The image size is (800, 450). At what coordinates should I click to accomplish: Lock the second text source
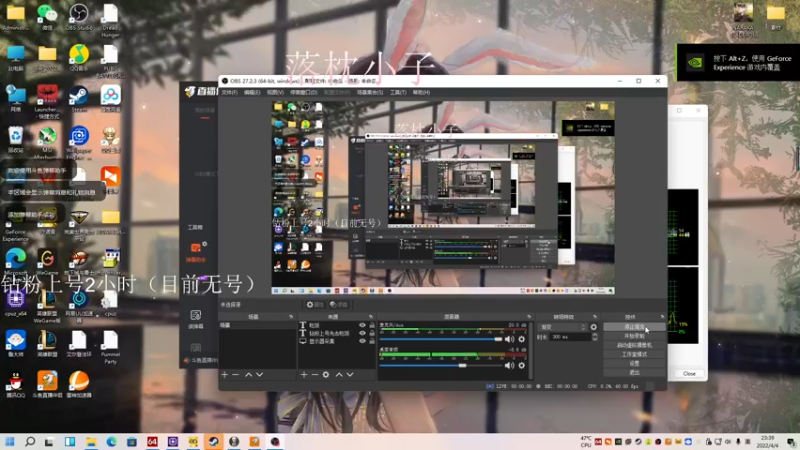tap(372, 333)
